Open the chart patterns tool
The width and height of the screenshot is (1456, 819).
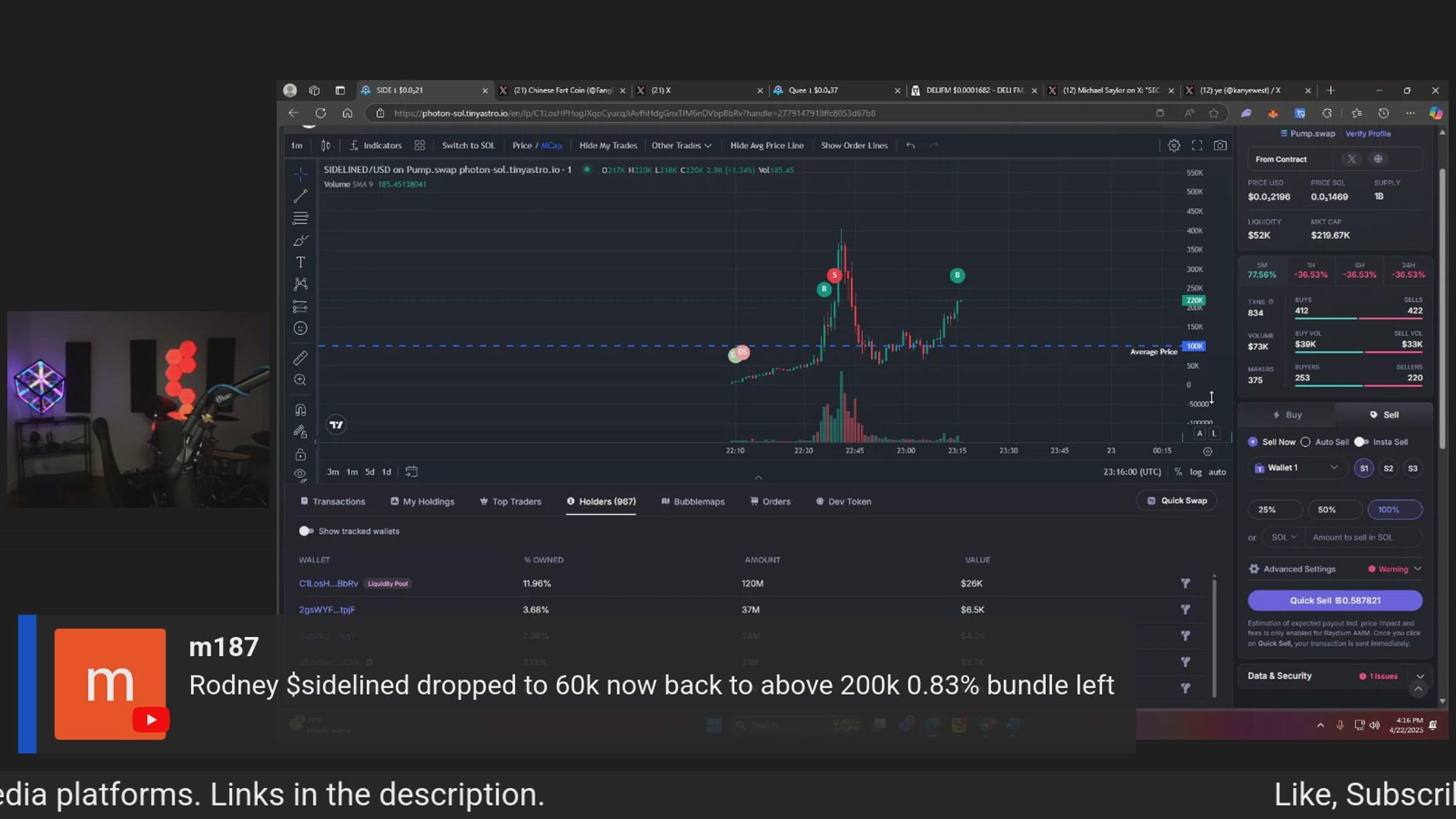coord(300,284)
